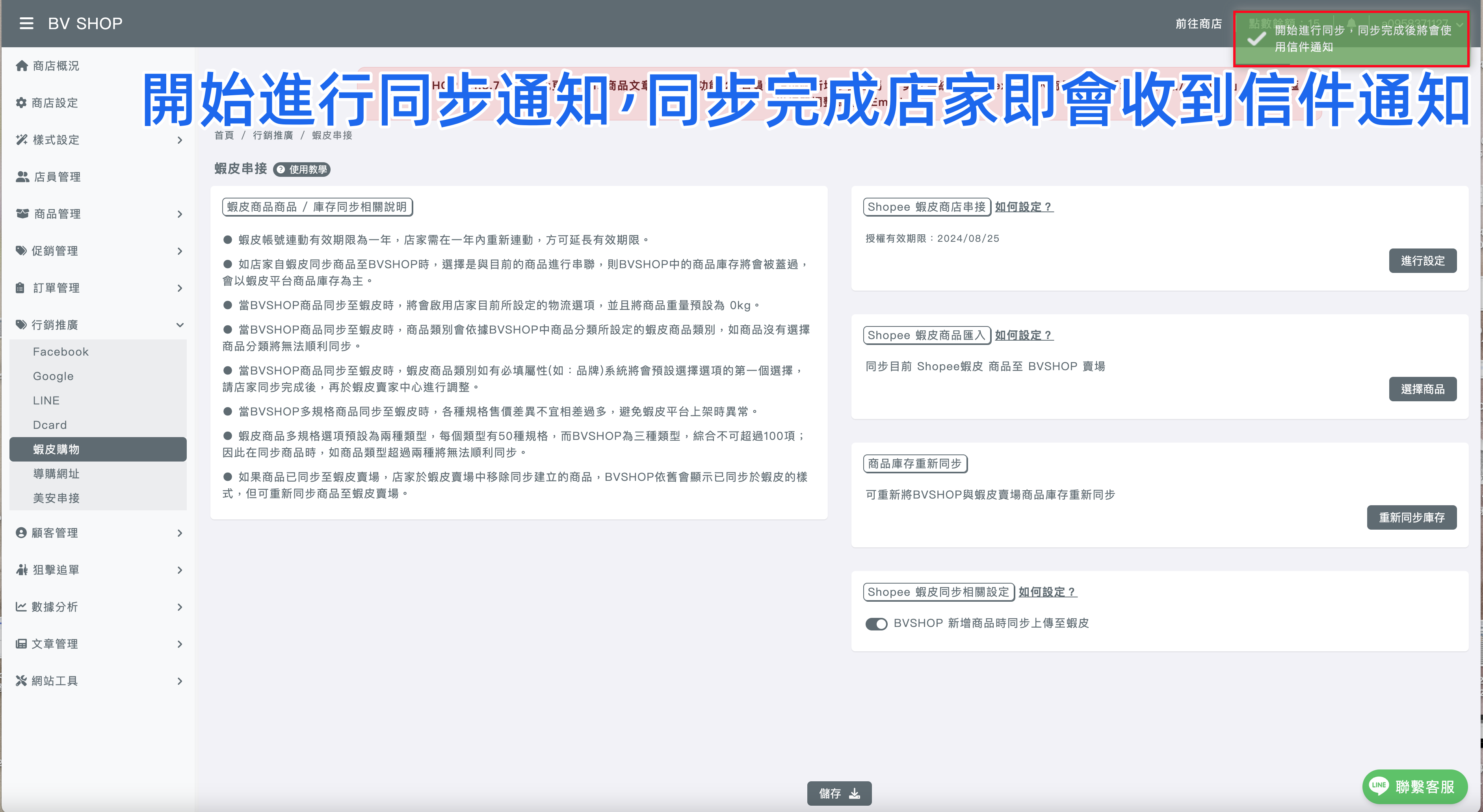The image size is (1483, 812).
Task: Click the 首頁 breadcrumb
Action: [224, 135]
